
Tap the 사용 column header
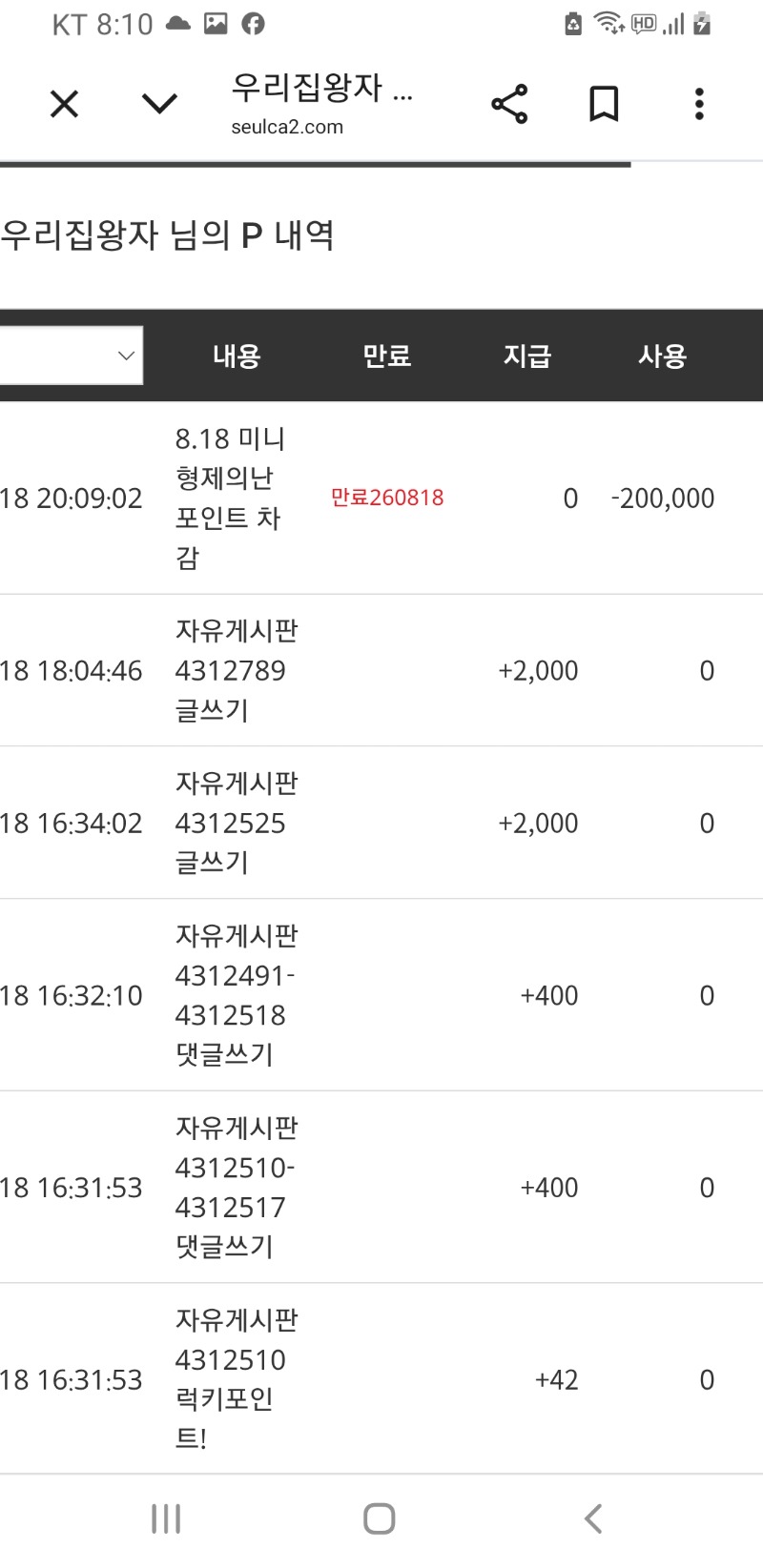point(662,356)
